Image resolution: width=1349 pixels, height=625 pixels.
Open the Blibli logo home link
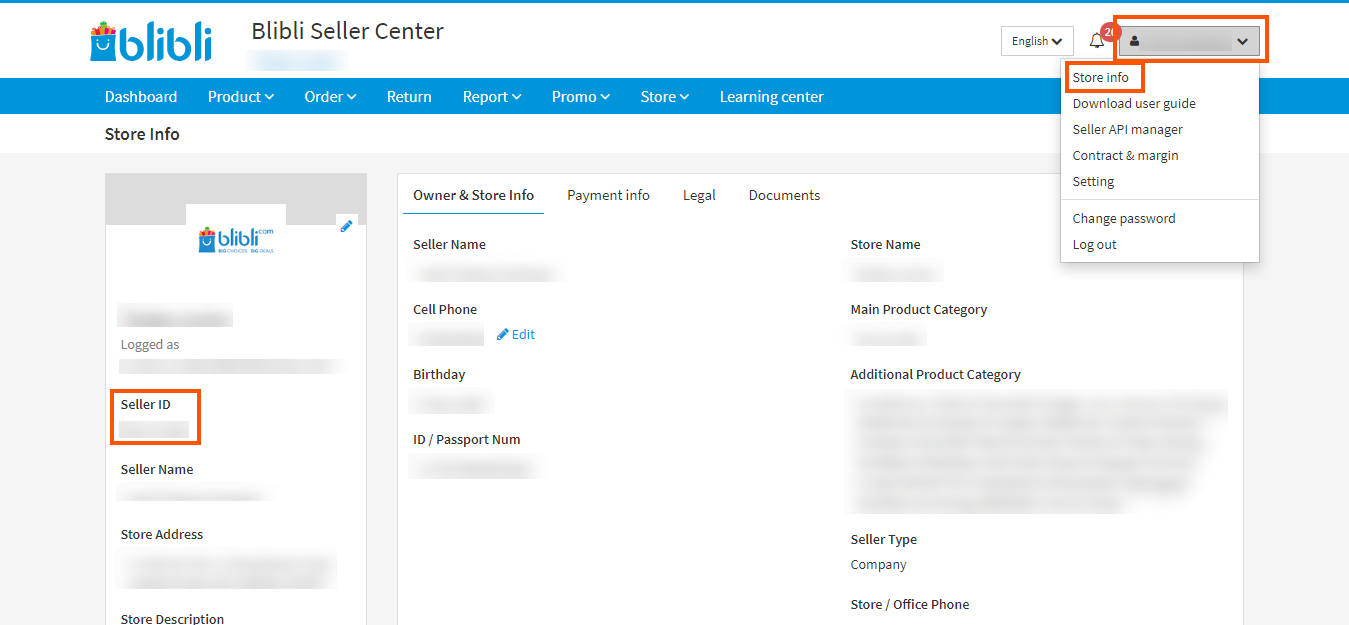click(151, 42)
